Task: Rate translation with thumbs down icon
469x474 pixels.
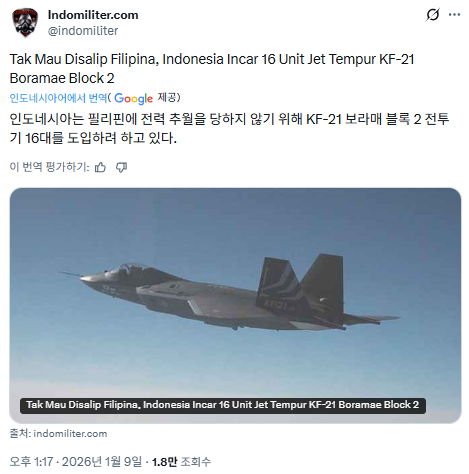Action: (x=121, y=167)
